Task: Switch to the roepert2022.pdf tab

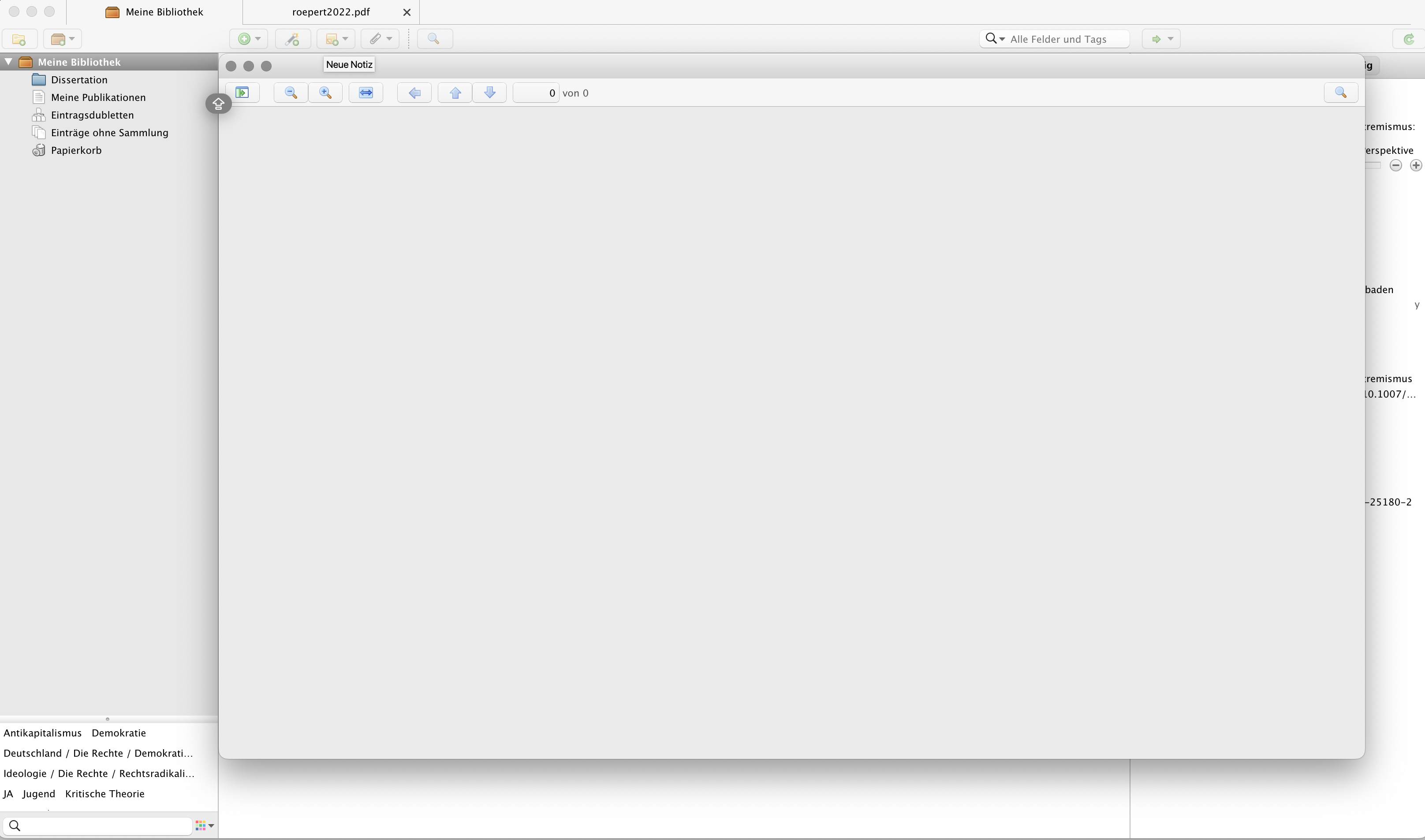Action: (331, 12)
